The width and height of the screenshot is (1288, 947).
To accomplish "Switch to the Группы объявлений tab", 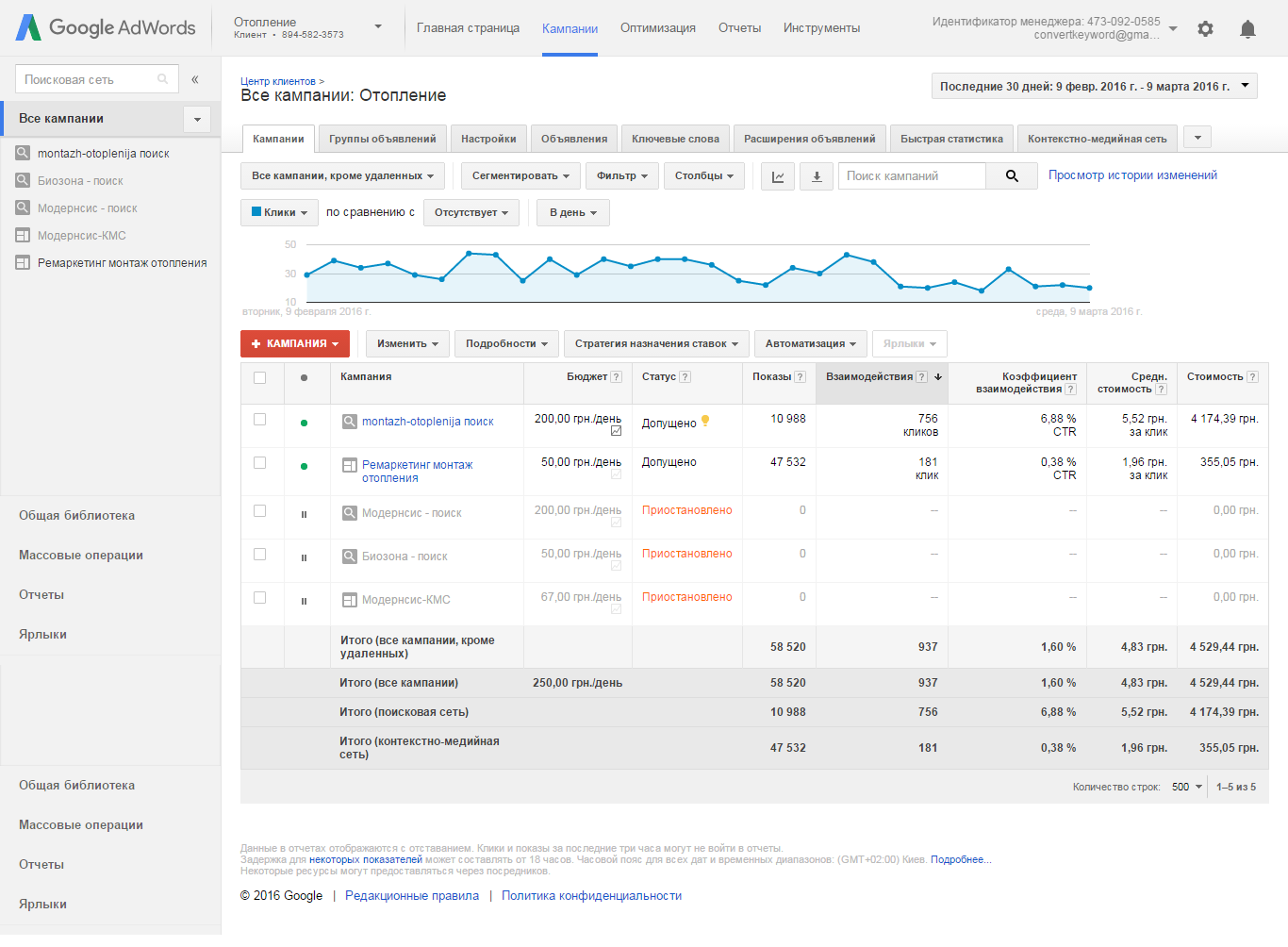I will (x=383, y=139).
